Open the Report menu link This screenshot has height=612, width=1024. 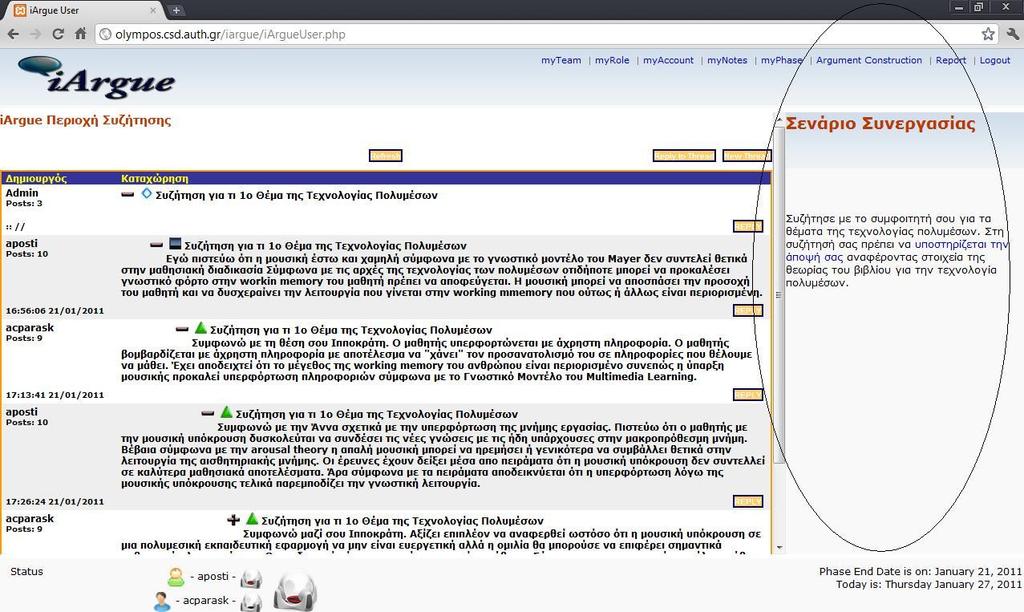pos(950,60)
